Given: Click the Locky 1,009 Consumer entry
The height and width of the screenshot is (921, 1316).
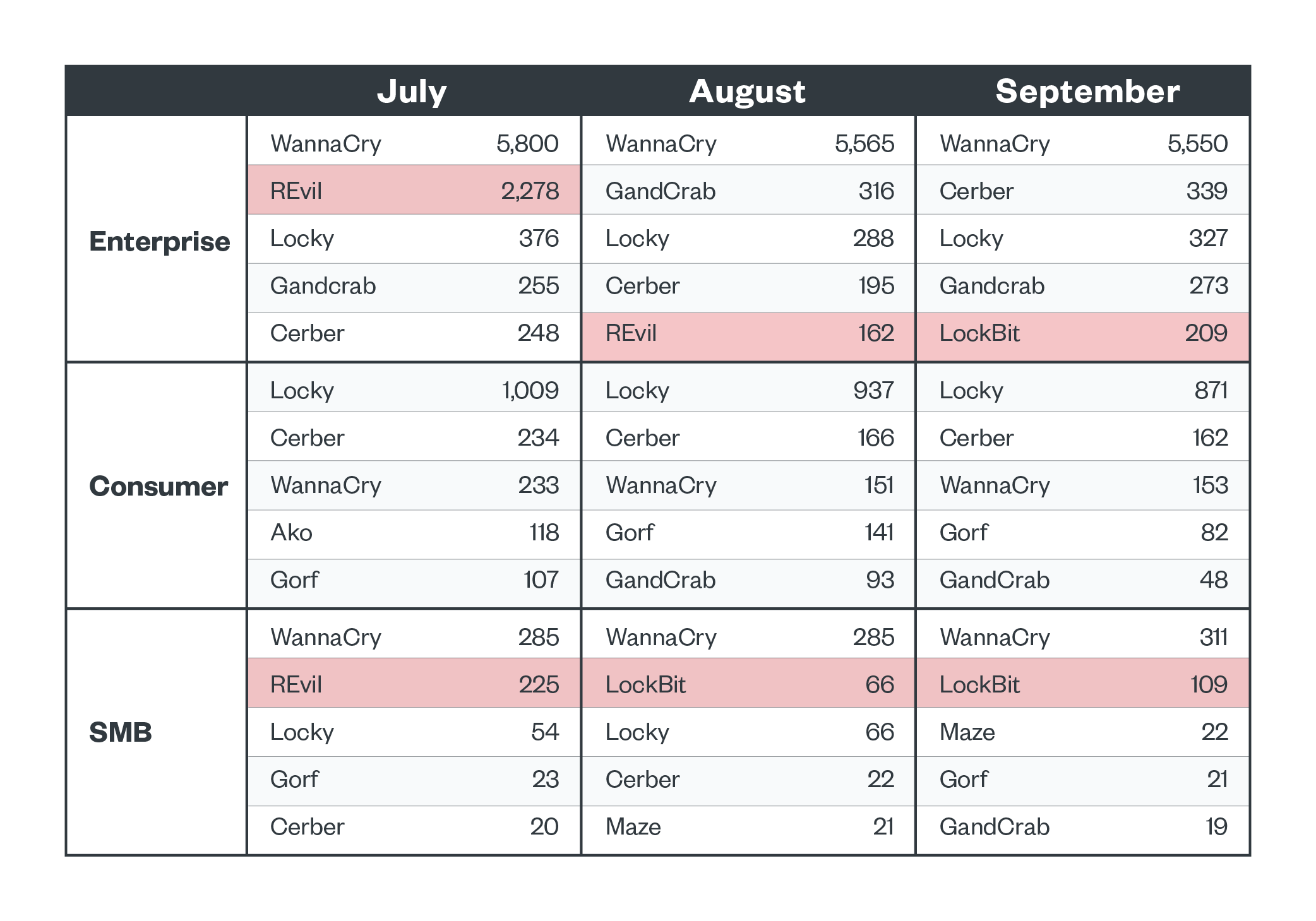Looking at the screenshot, I should (x=414, y=391).
